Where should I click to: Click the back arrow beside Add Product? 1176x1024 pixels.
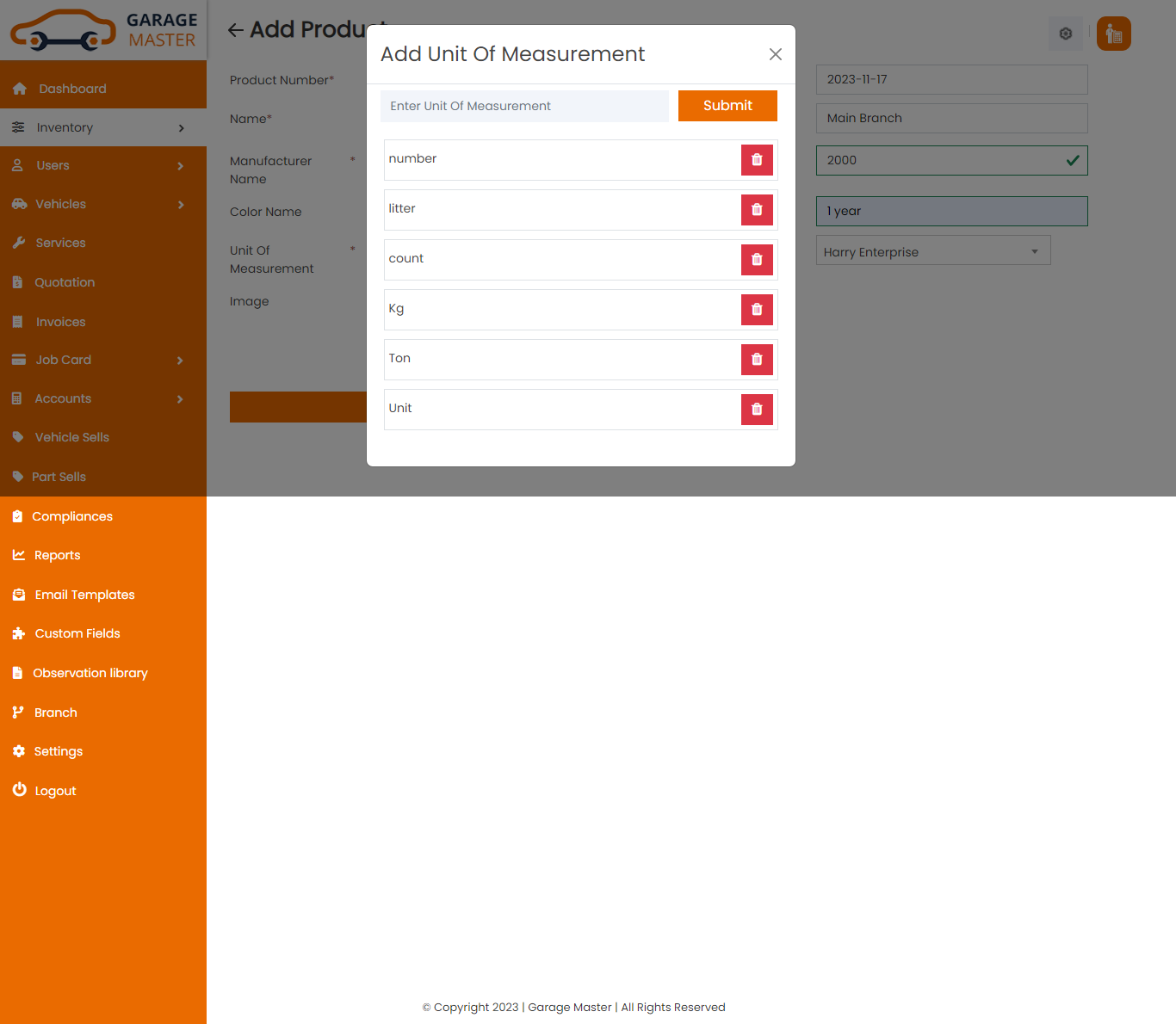click(235, 30)
